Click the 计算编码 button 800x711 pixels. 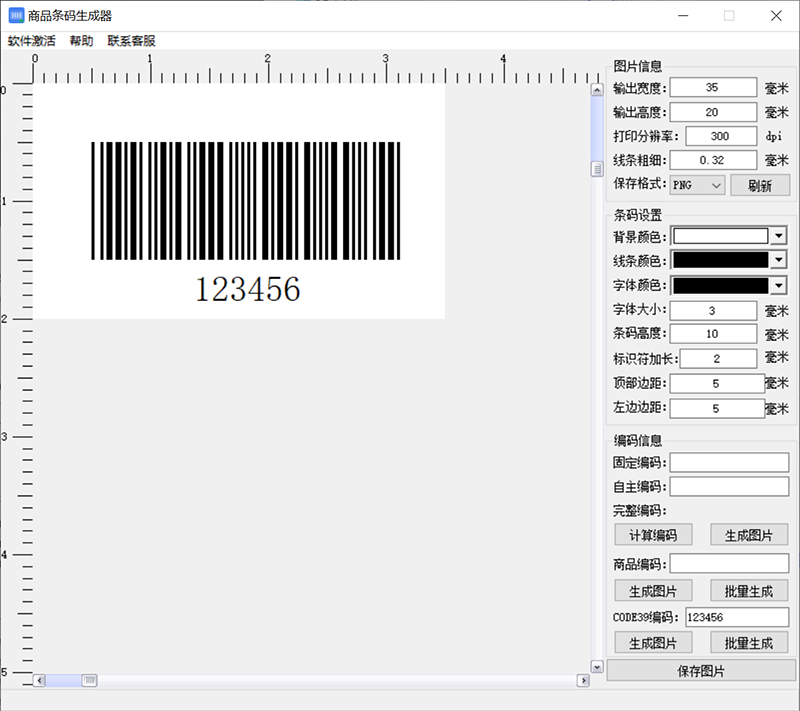coord(653,535)
